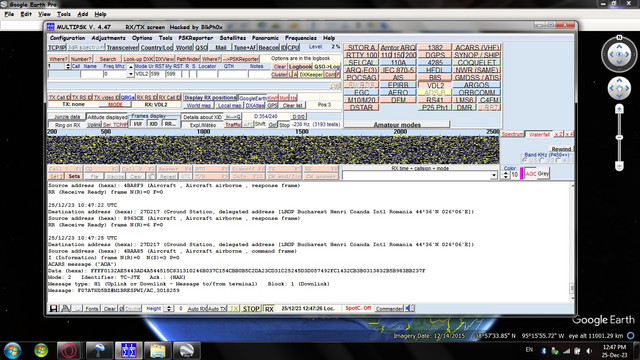
Task: Toggle ACARS (VHF) mode button
Action: point(477,47)
